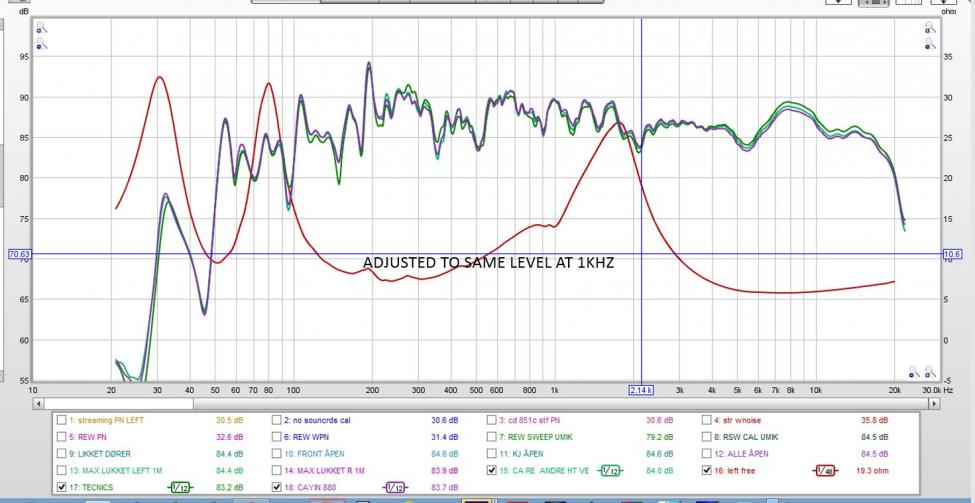Image resolution: width=975 pixels, height=503 pixels.
Task: Click the 31.4 dB value for REW WPN
Action: coord(445,438)
